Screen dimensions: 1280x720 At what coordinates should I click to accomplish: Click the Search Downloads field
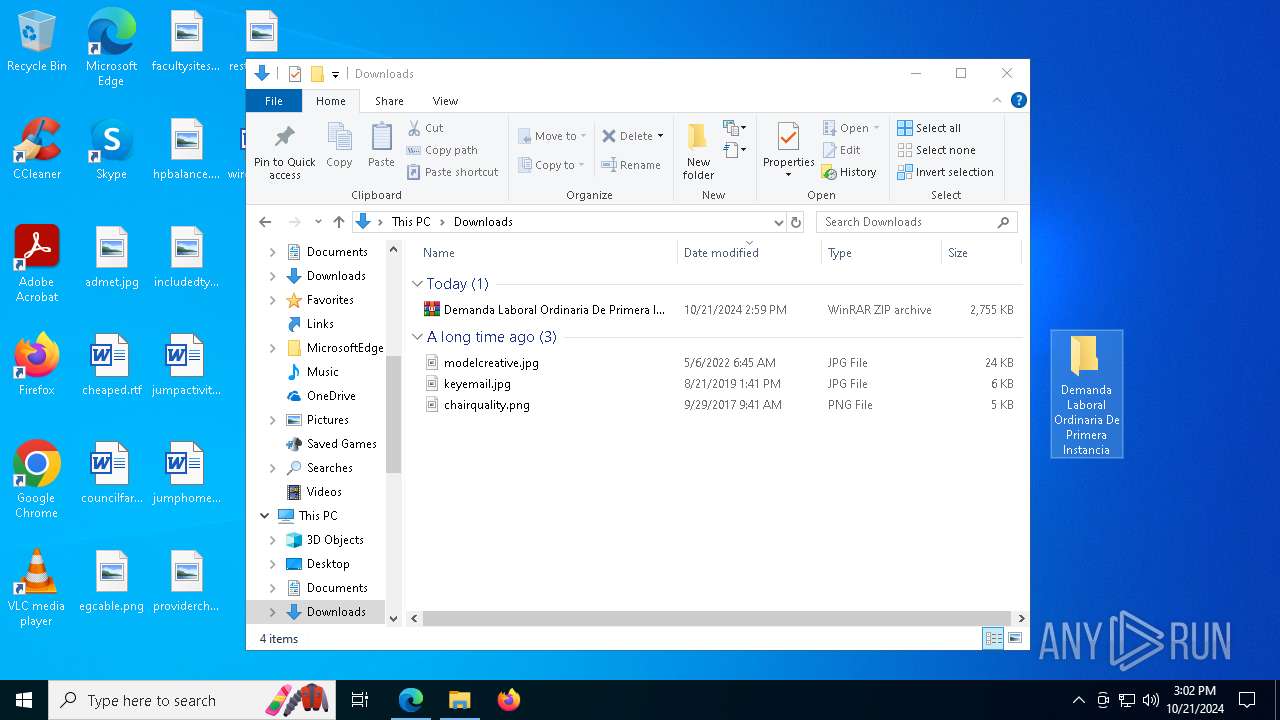click(x=916, y=222)
